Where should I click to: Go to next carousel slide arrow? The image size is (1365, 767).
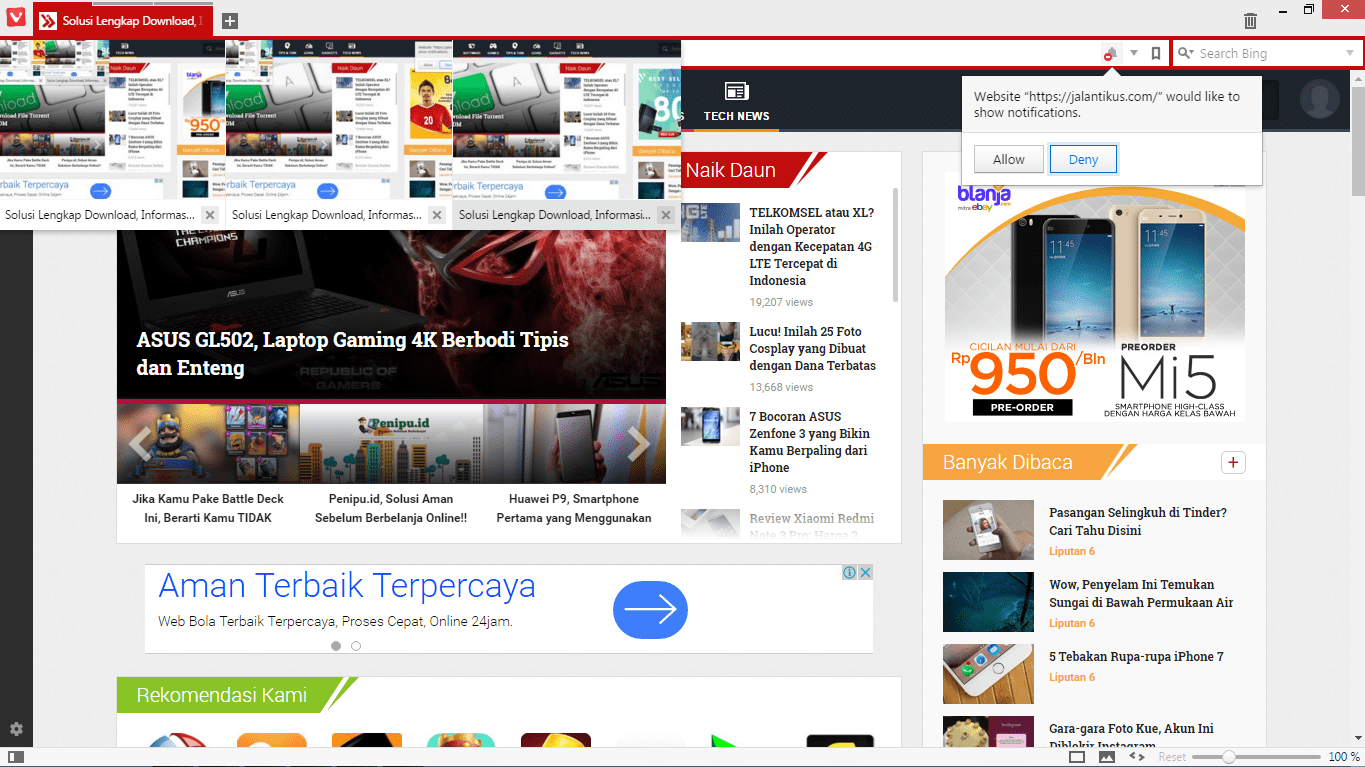pos(638,443)
